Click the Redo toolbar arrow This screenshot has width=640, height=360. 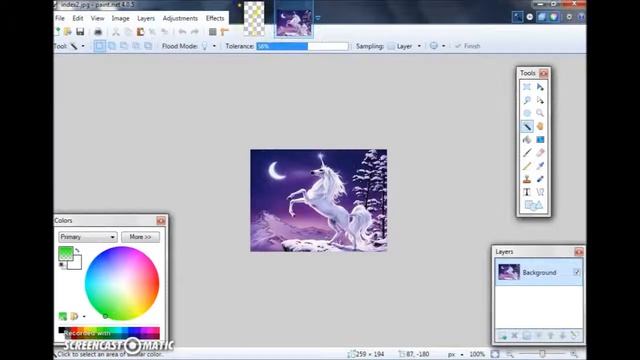[195, 32]
